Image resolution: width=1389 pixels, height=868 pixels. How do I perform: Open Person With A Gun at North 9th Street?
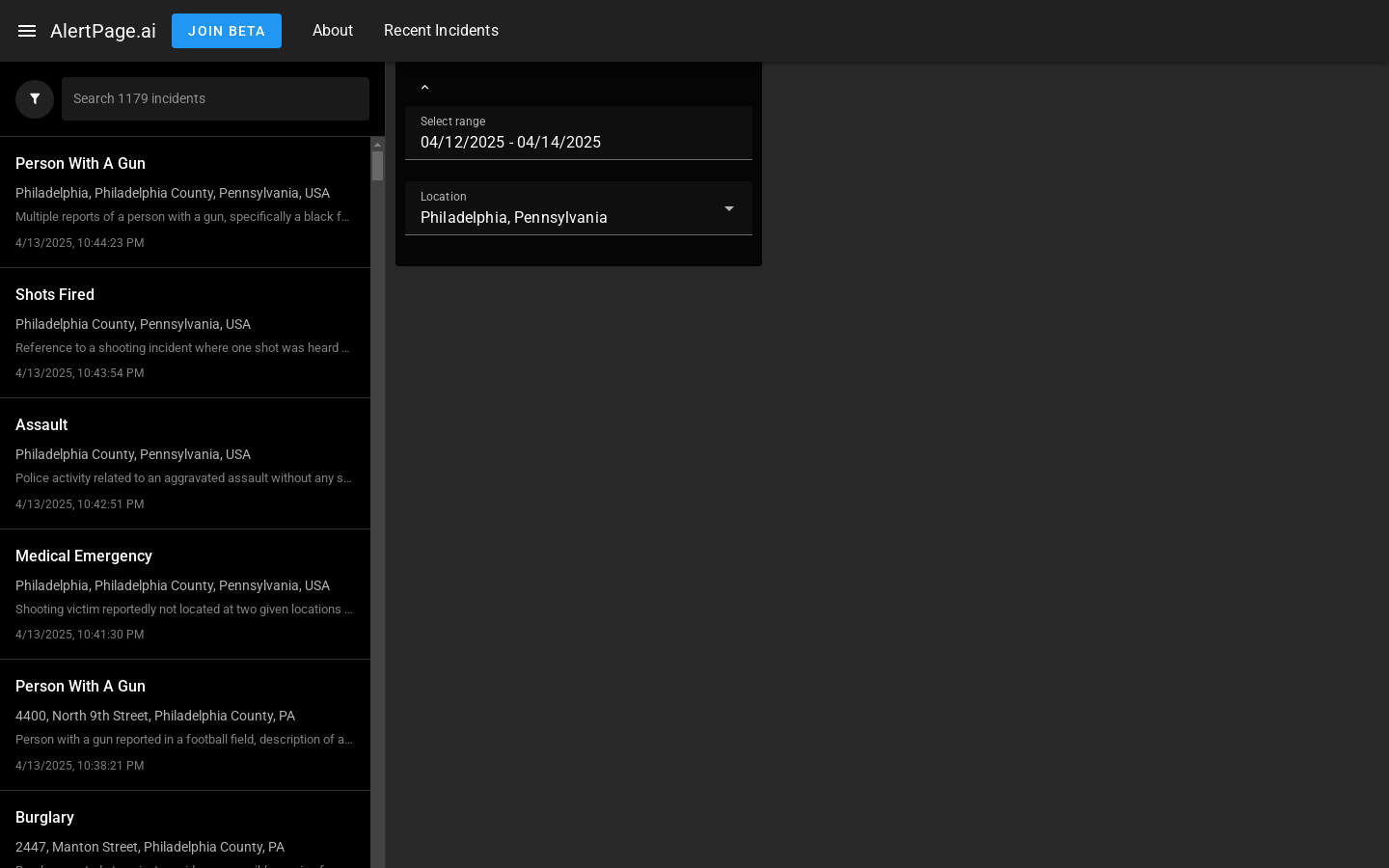185,725
